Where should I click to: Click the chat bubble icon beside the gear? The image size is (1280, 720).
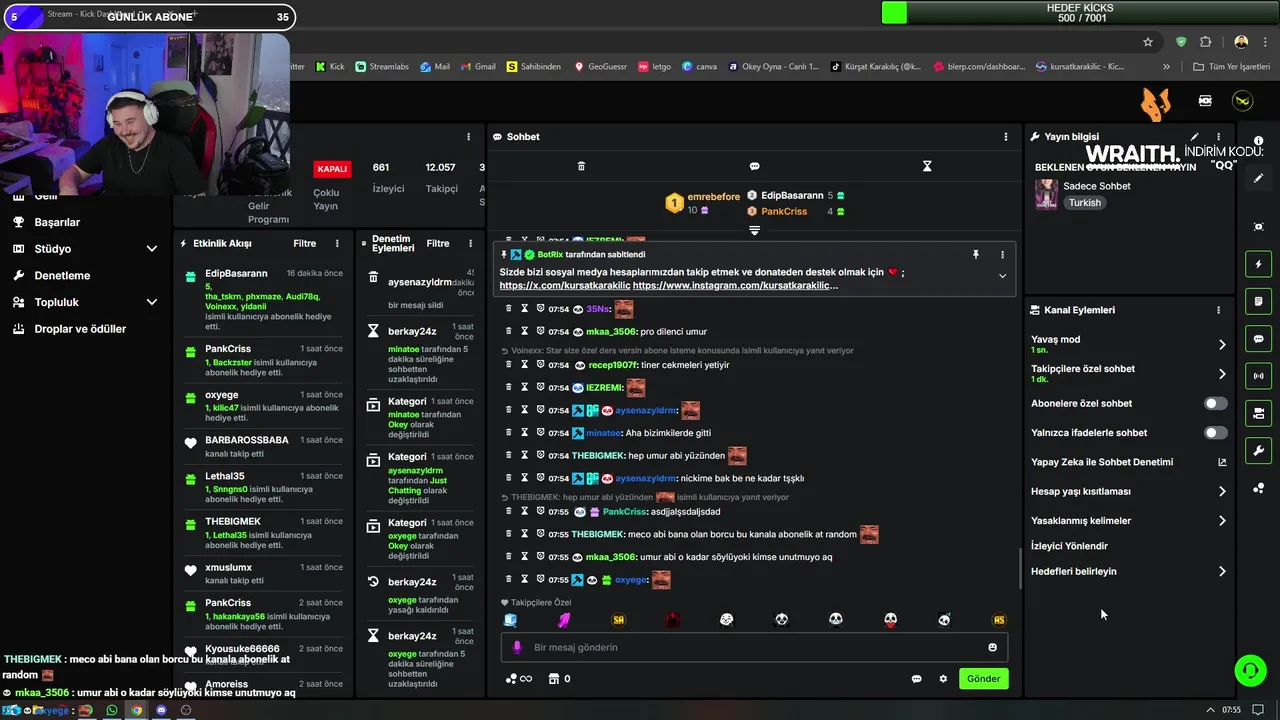pos(916,679)
